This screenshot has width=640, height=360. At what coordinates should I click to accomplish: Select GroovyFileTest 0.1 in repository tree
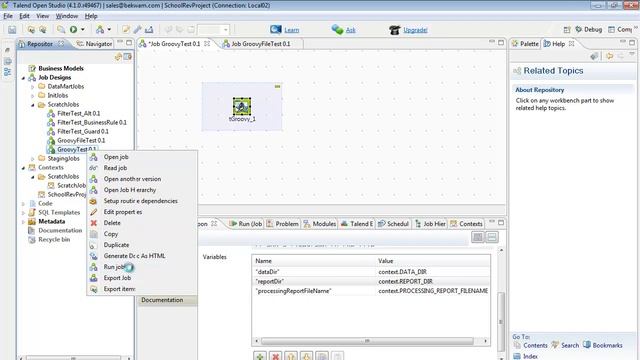[81, 140]
